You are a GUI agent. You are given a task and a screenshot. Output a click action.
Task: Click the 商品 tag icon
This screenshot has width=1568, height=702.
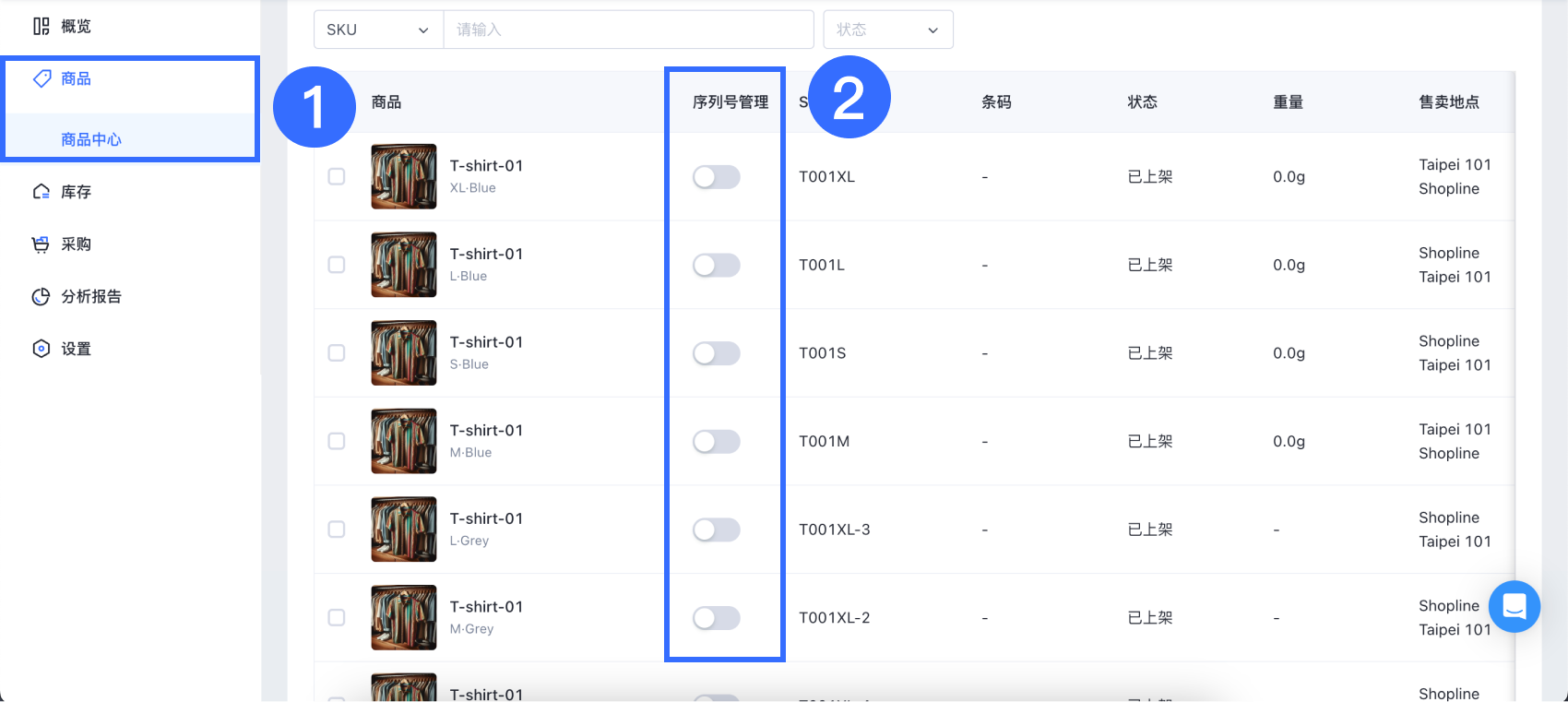click(x=42, y=78)
